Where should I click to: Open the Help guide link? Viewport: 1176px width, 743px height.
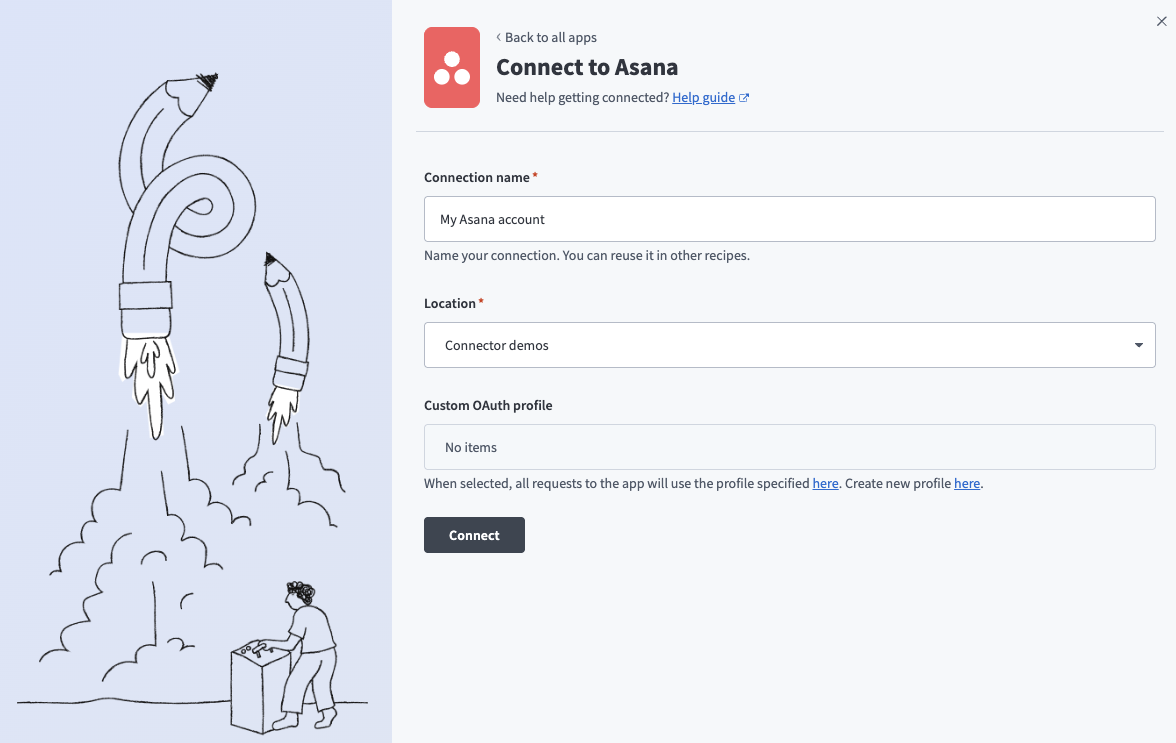click(702, 97)
